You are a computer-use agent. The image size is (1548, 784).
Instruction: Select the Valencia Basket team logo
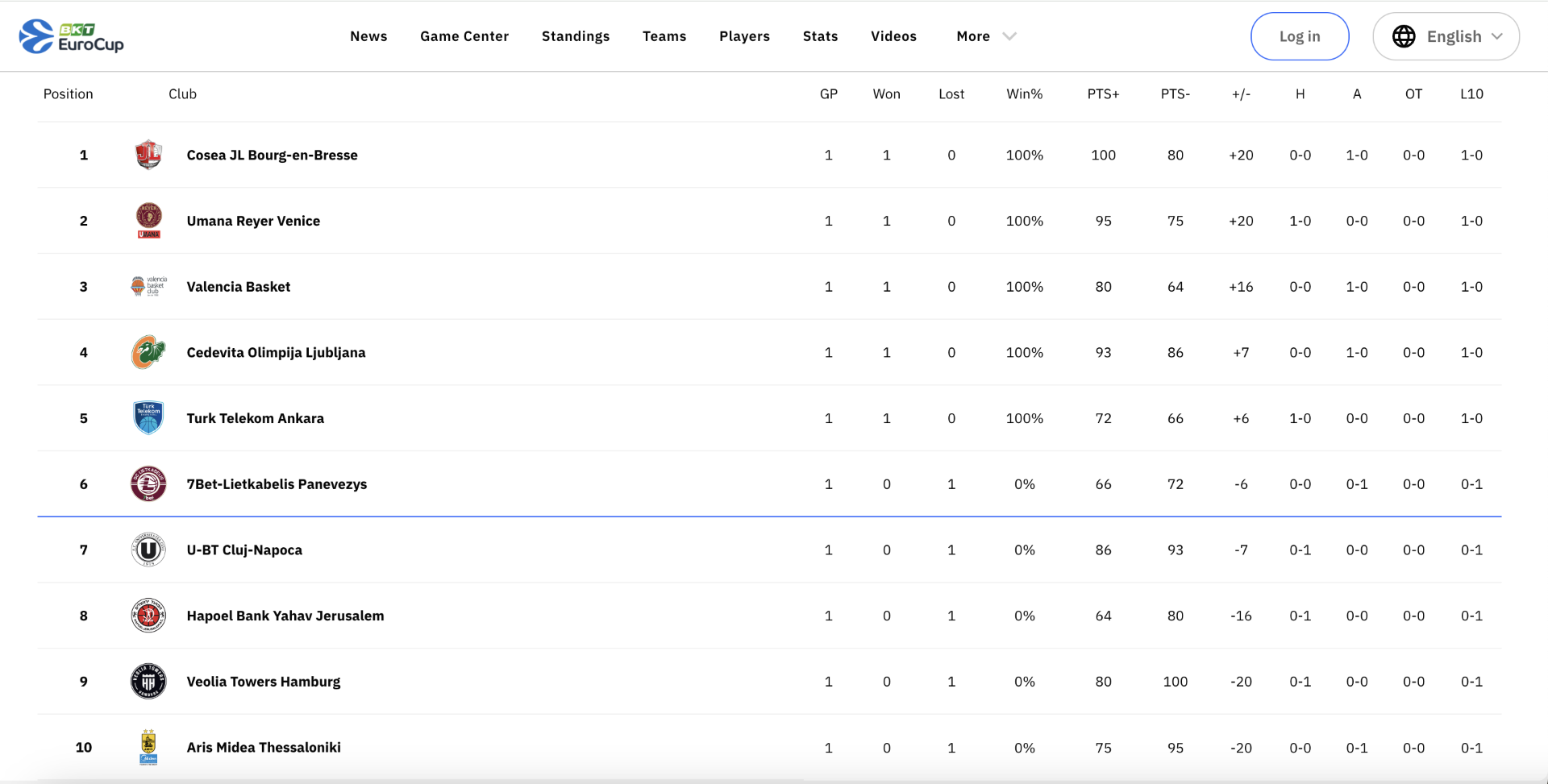[148, 286]
